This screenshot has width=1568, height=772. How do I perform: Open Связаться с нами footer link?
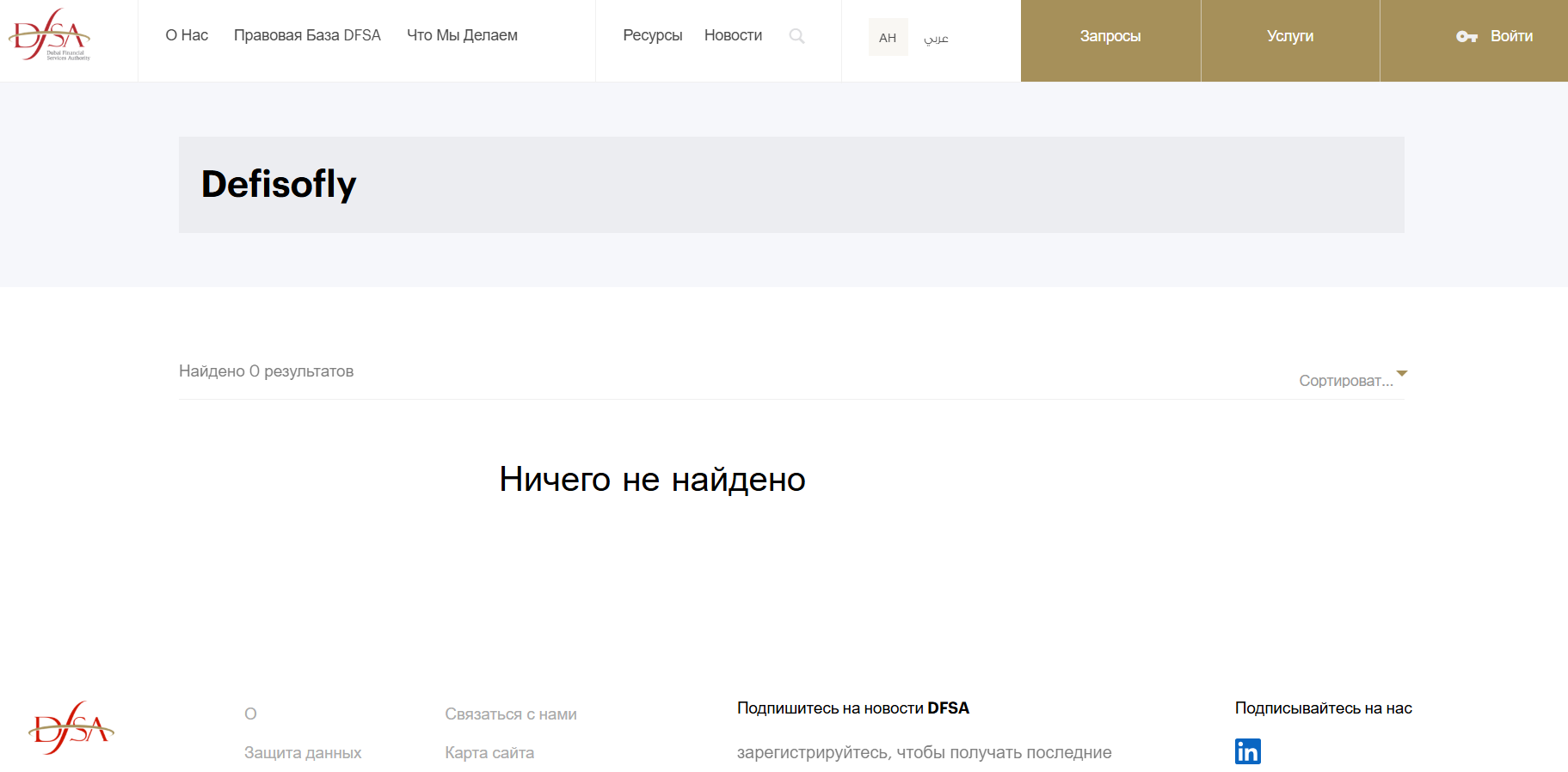(x=511, y=714)
